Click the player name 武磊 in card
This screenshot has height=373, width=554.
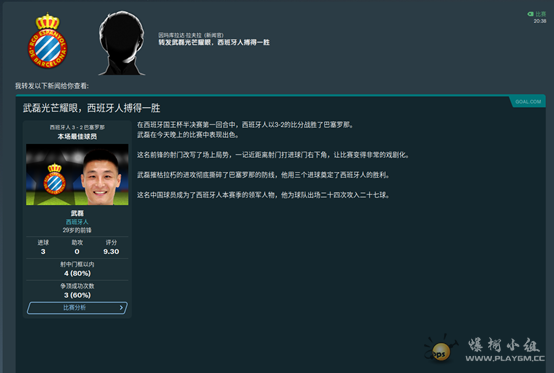pos(77,213)
